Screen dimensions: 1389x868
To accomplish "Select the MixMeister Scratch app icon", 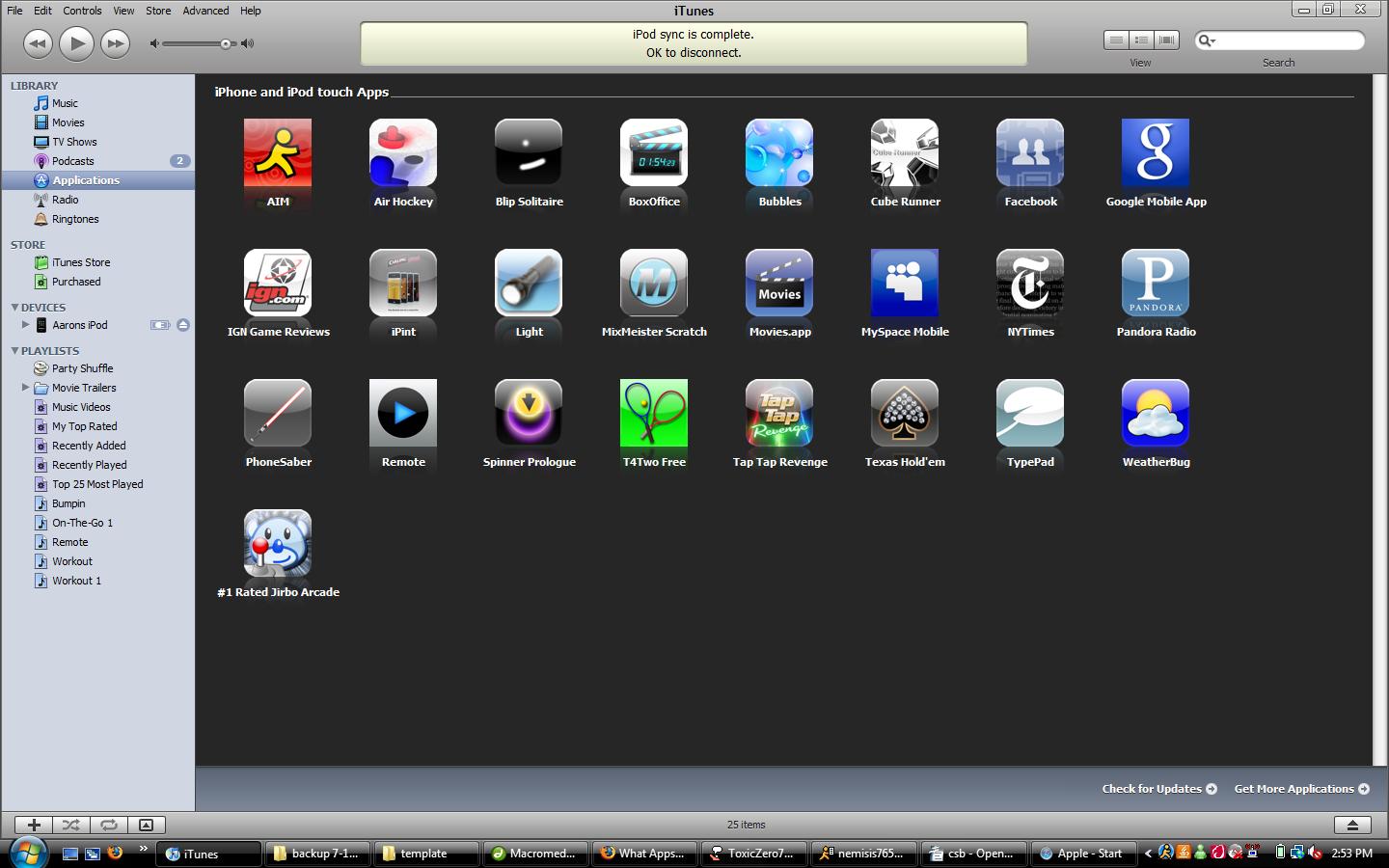I will tap(654, 283).
